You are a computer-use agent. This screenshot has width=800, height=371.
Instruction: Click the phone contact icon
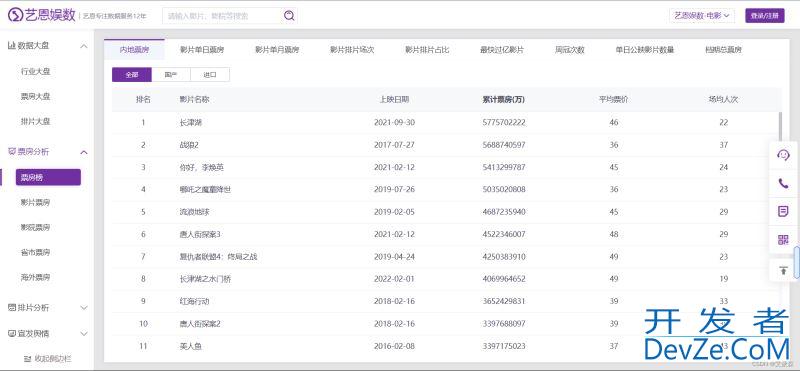tap(783, 184)
